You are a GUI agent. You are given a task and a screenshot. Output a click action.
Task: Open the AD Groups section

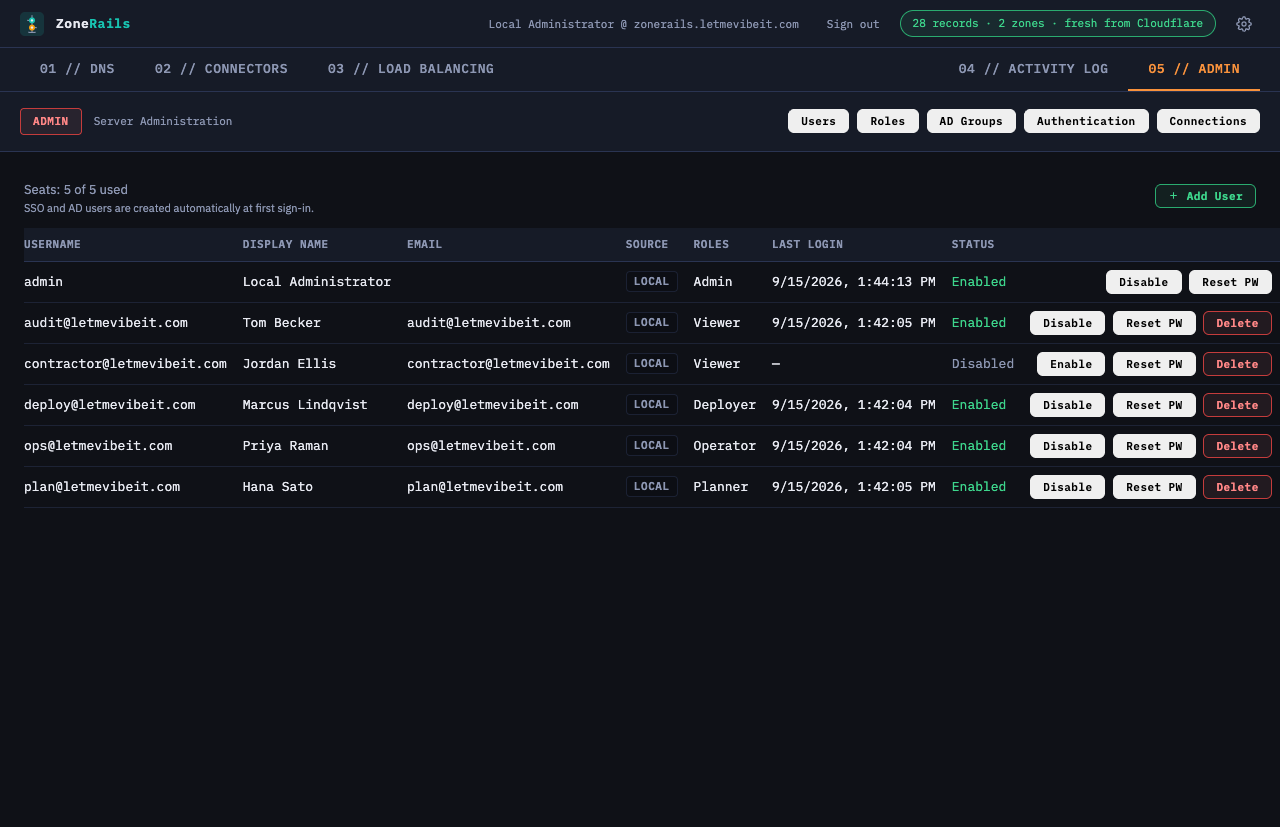[971, 121]
